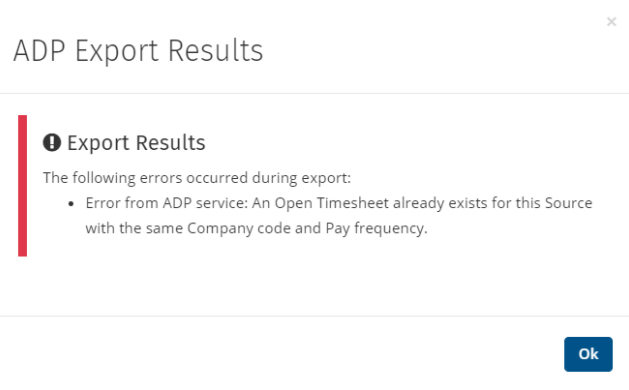Click 'Pay frequency' in the error message
This screenshot has width=629, height=390.
tap(375, 228)
